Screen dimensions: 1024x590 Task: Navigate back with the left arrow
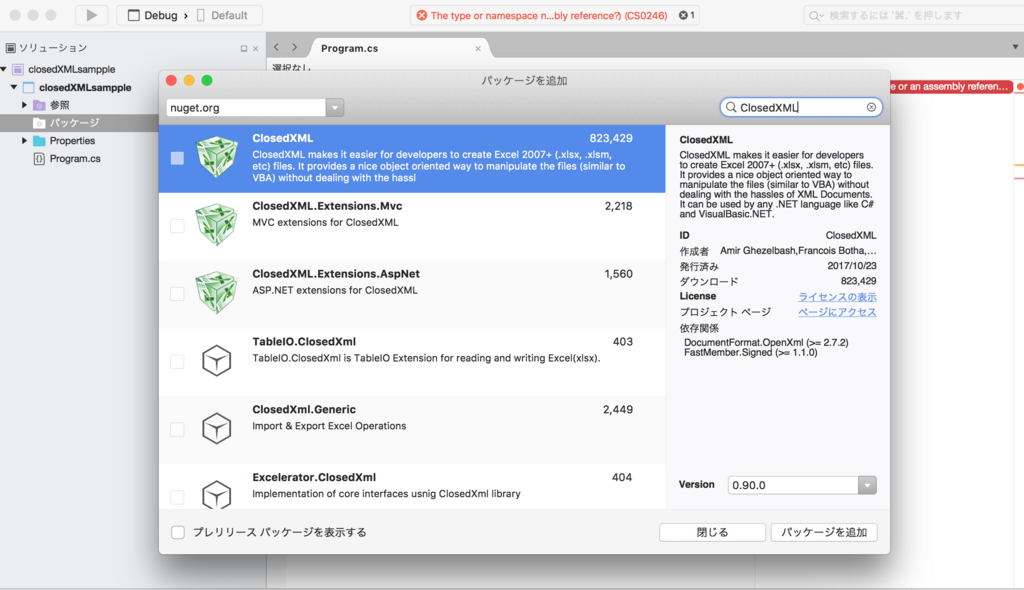tap(276, 47)
